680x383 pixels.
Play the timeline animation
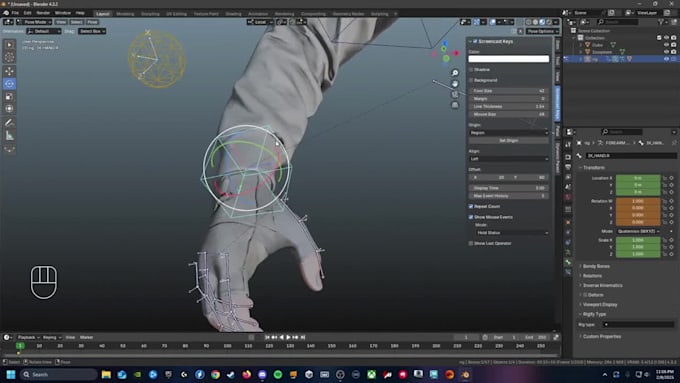[x=288, y=337]
